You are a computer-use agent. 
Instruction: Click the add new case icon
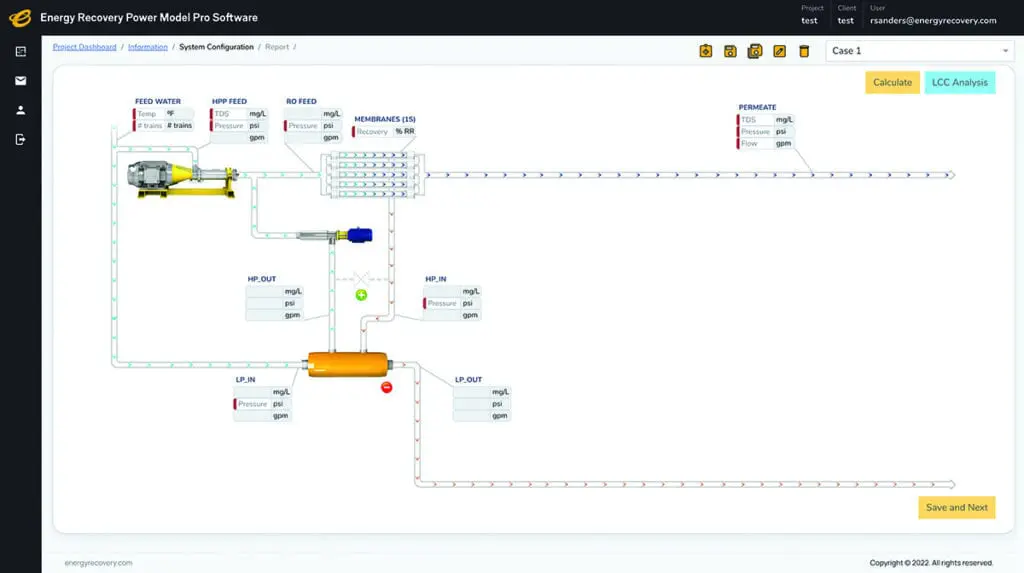click(x=705, y=51)
